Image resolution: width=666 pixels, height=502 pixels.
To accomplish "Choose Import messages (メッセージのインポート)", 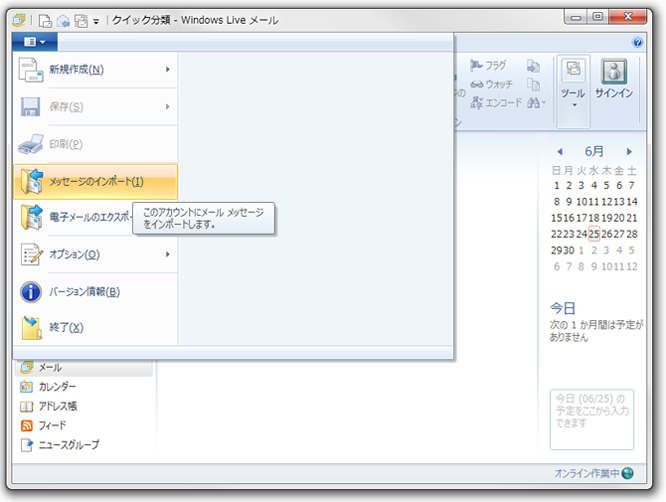I will click(96, 182).
